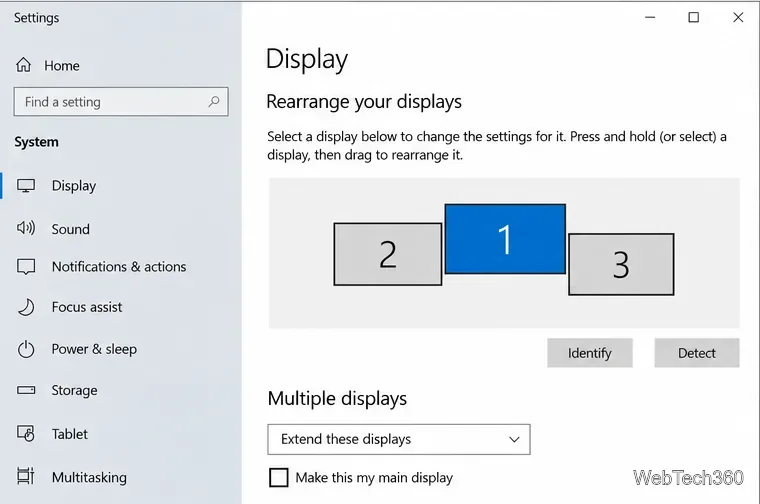This screenshot has height=504, width=760.
Task: Click the Sound speaker icon
Action: click(x=26, y=228)
